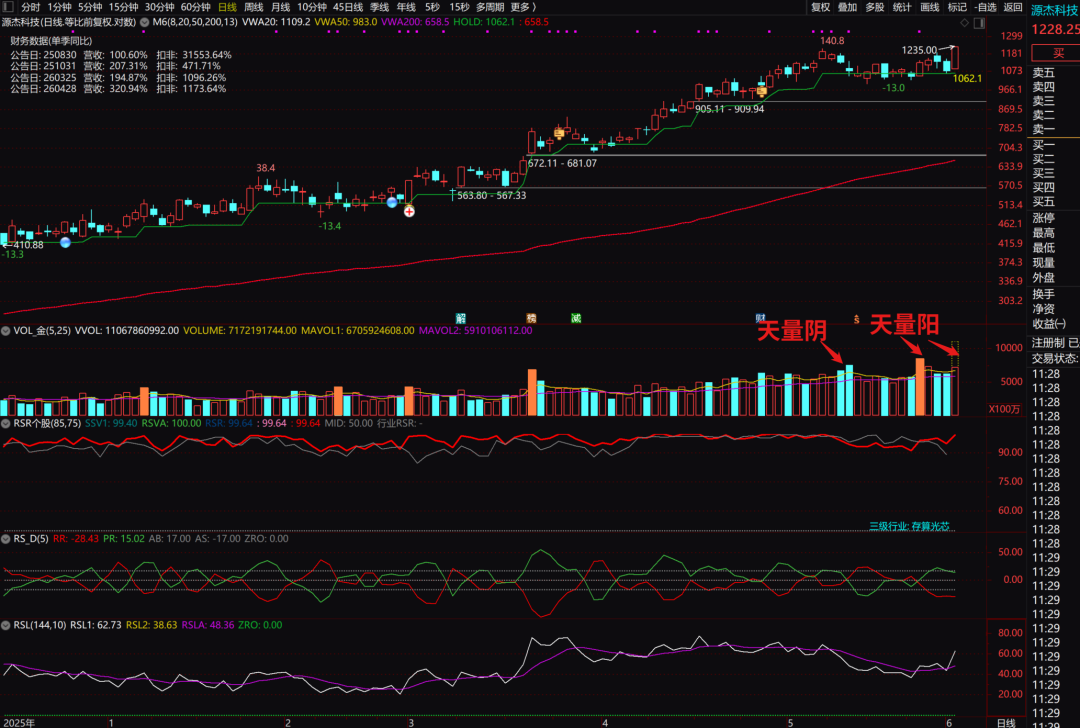Viewport: 1080px width, 728px height.
Task: Click the 榜 event marker on timeline
Action: pos(531,318)
